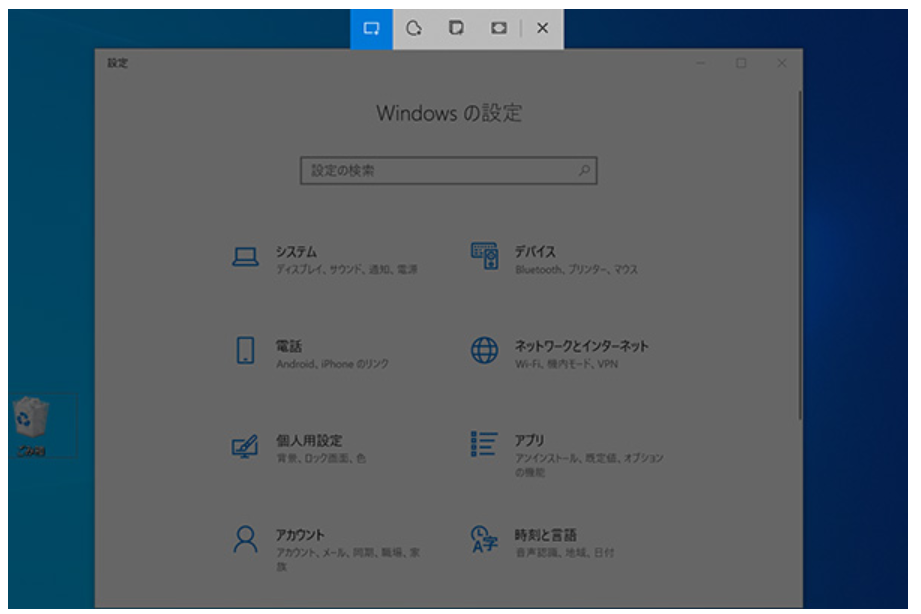The image size is (921, 614).
Task: Open the アカウント category title
Action: coord(300,535)
